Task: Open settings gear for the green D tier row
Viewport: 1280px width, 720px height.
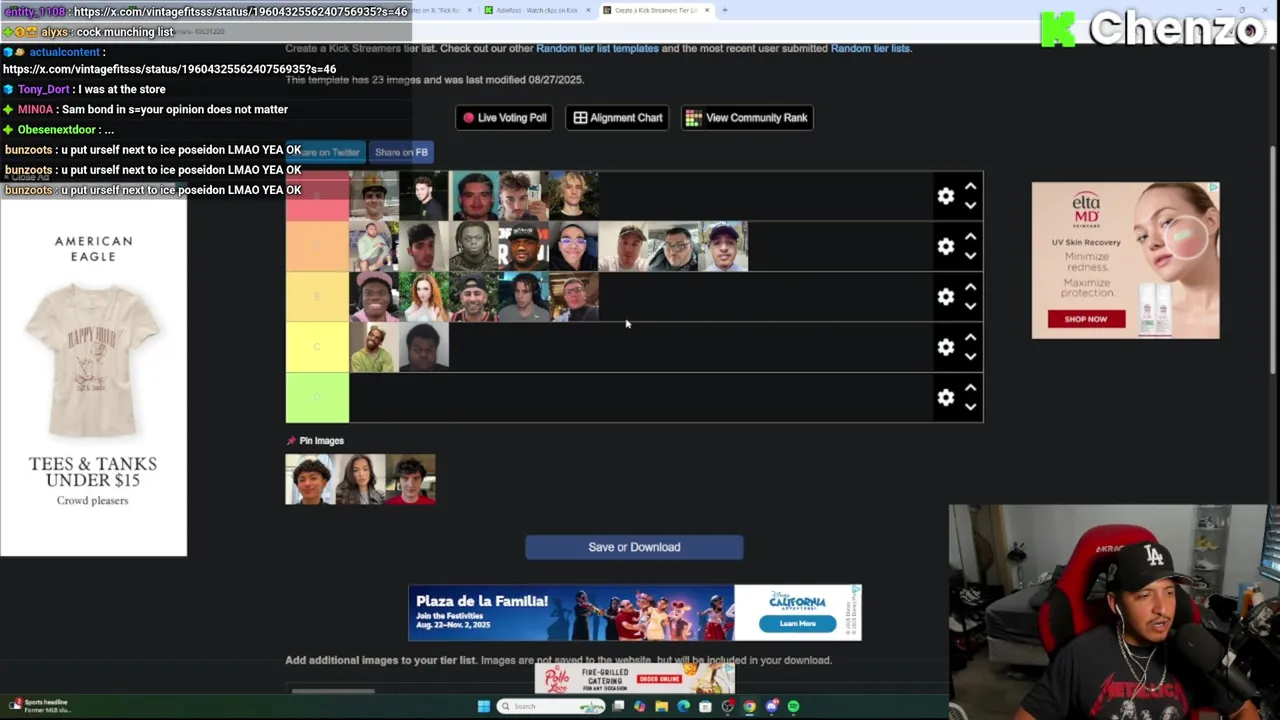Action: 946,397
